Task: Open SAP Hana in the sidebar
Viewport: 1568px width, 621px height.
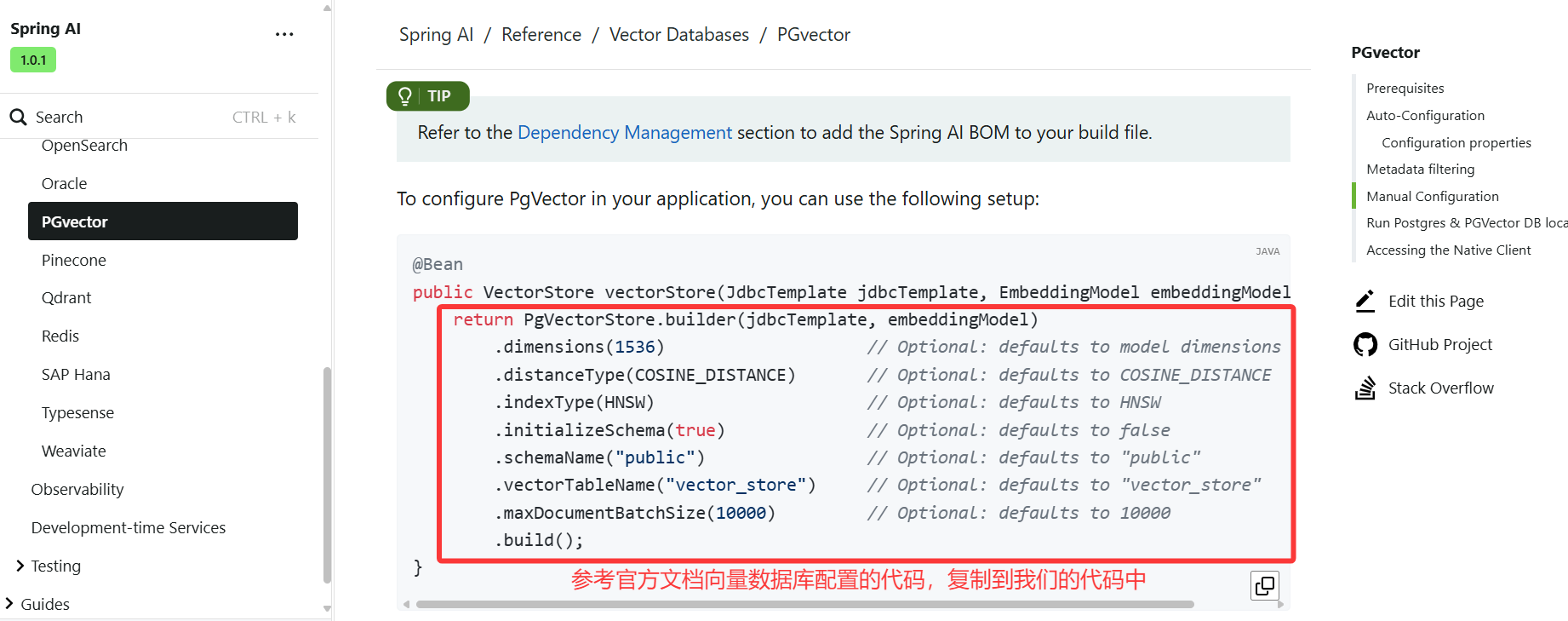Action: click(76, 374)
